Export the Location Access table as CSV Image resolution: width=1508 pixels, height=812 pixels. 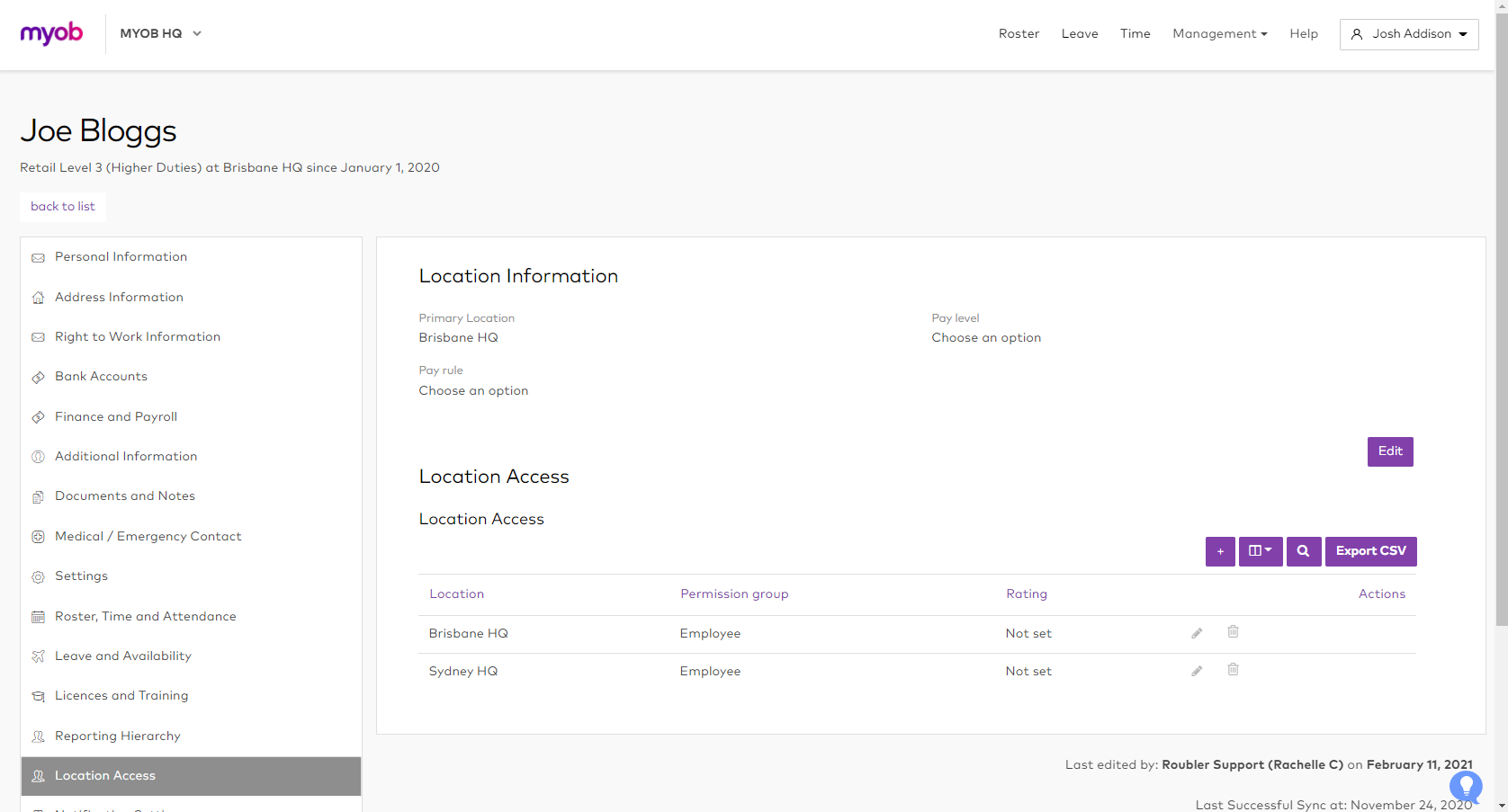click(1370, 551)
